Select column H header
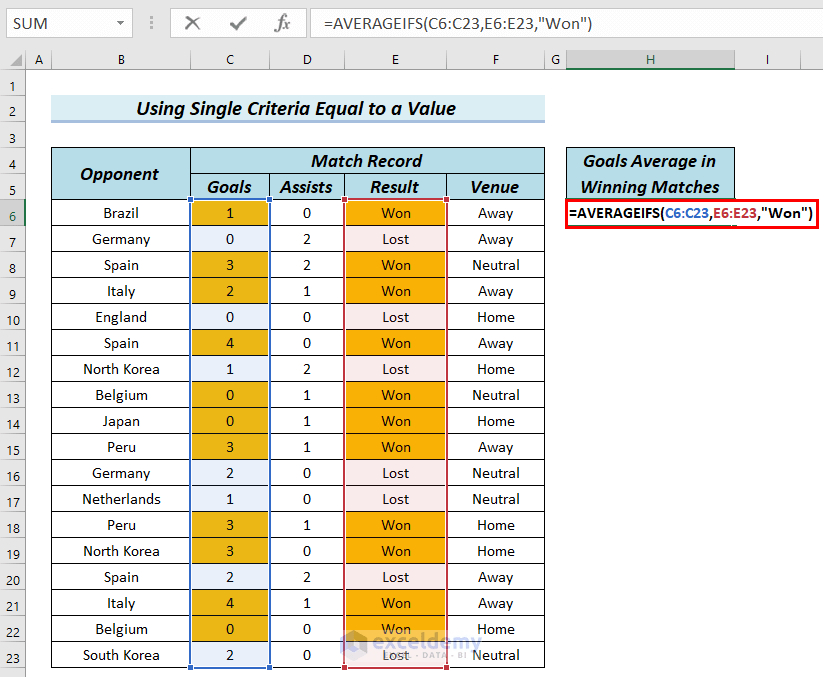This screenshot has height=677, width=823. pos(650,59)
